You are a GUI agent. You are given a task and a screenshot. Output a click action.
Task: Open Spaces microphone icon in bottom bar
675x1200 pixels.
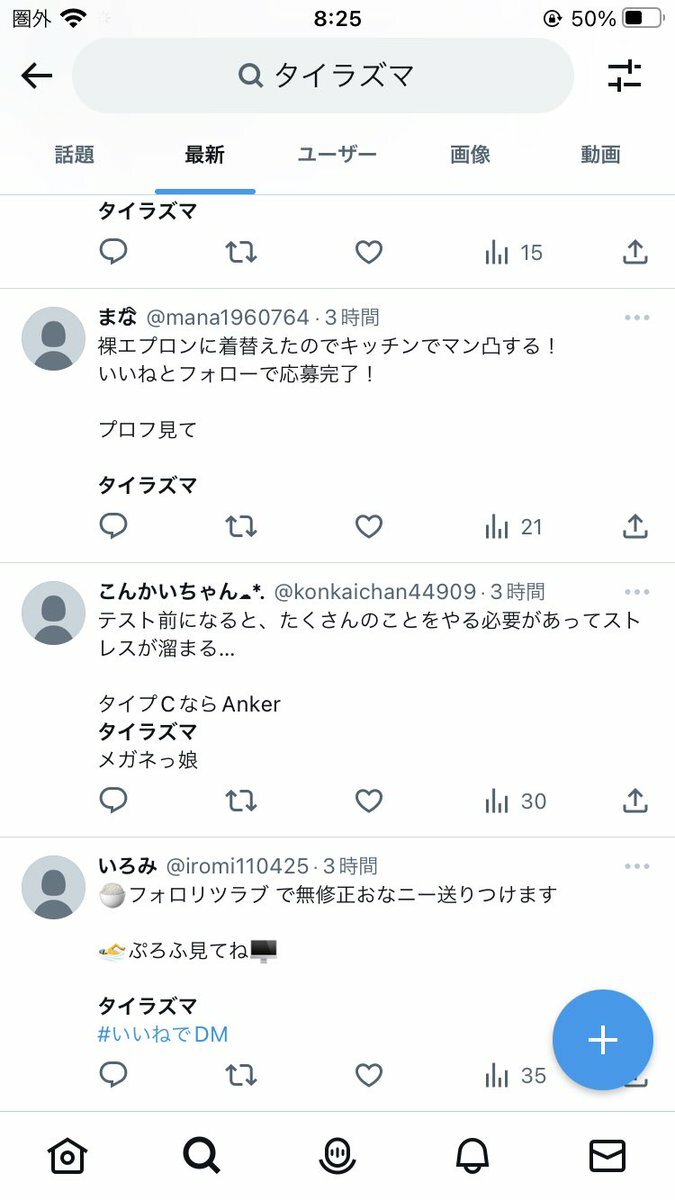pyautogui.click(x=337, y=1156)
